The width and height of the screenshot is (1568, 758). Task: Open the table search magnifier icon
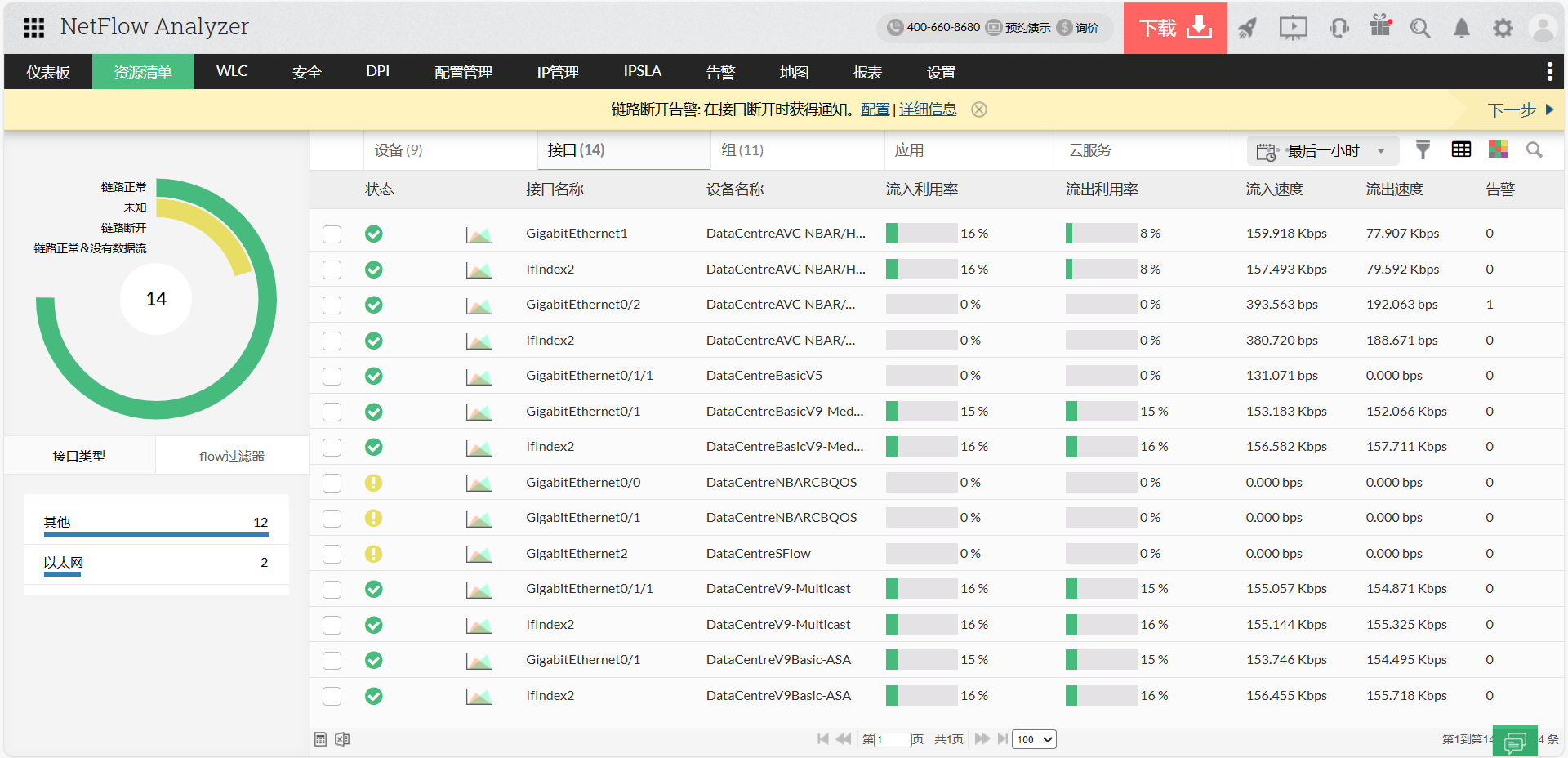point(1535,150)
